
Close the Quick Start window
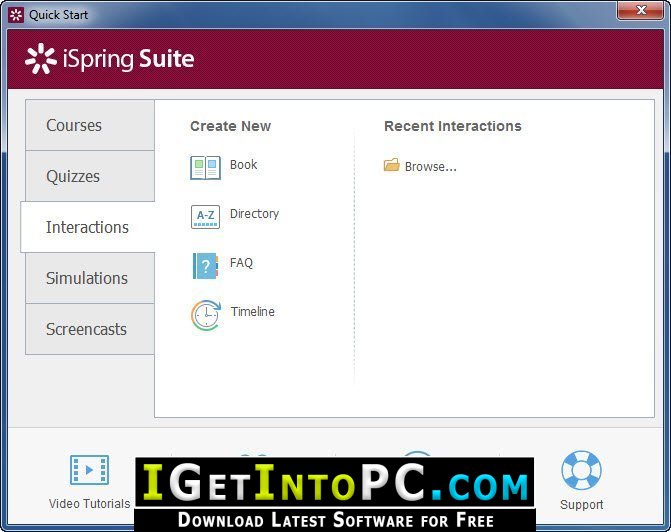[640, 10]
